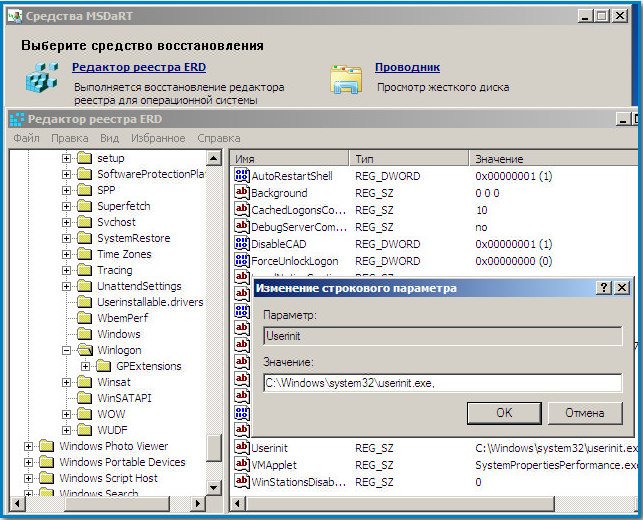Select the AutoRestartShell DWORD value icon
The width and height of the screenshot is (643, 520).
(241, 176)
